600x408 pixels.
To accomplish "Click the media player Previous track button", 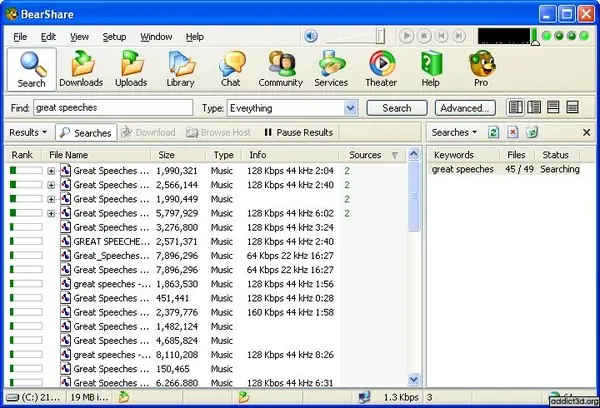I will coord(441,36).
